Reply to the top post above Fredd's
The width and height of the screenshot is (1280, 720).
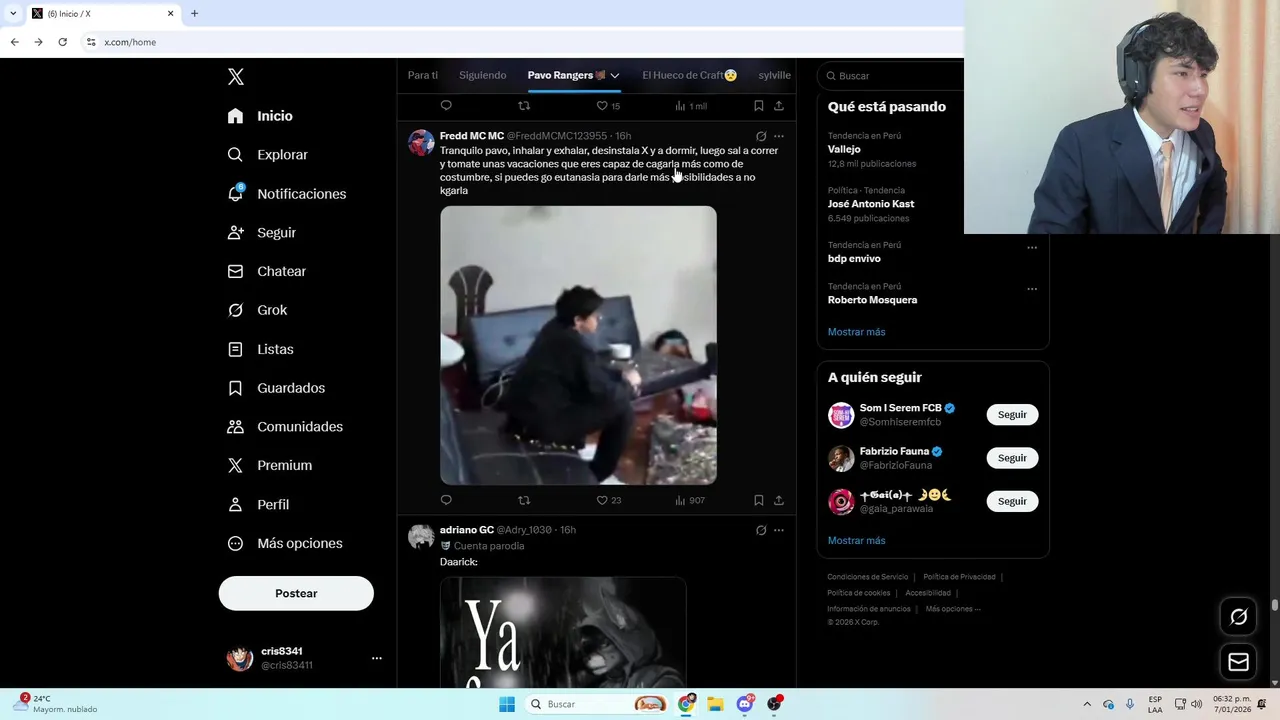pos(446,106)
